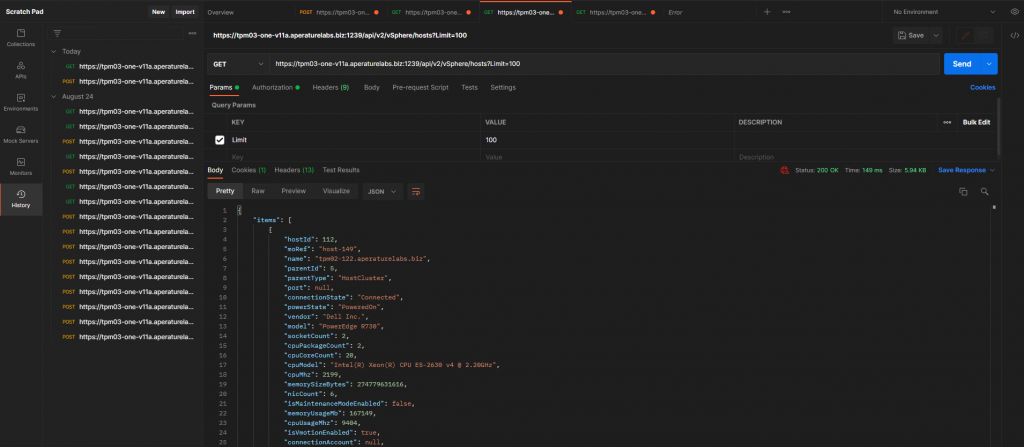1024x447 pixels.
Task: Select the Pre-request Script tab
Action: pos(421,88)
